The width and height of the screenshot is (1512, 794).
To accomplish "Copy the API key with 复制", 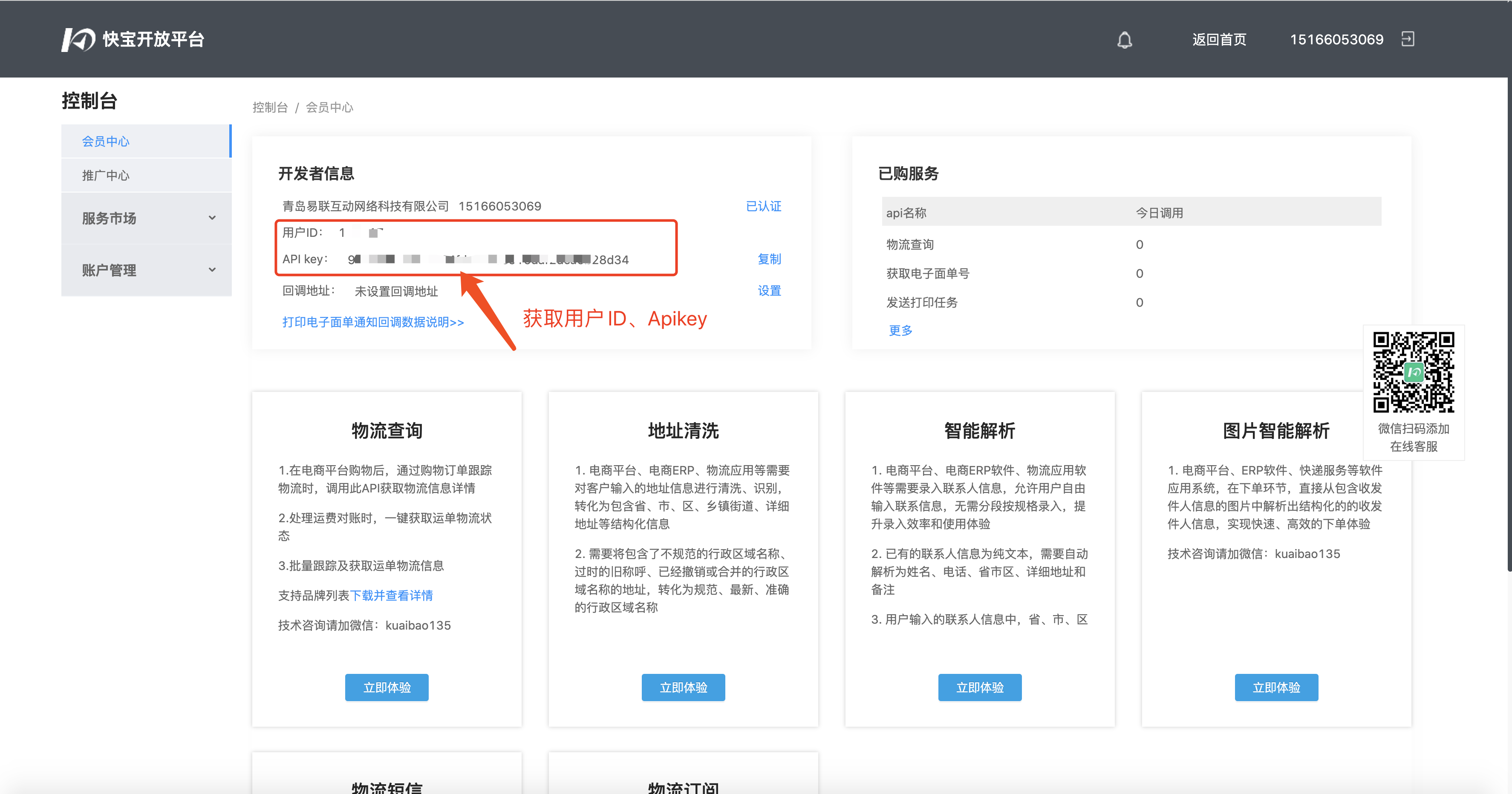I will tap(769, 259).
